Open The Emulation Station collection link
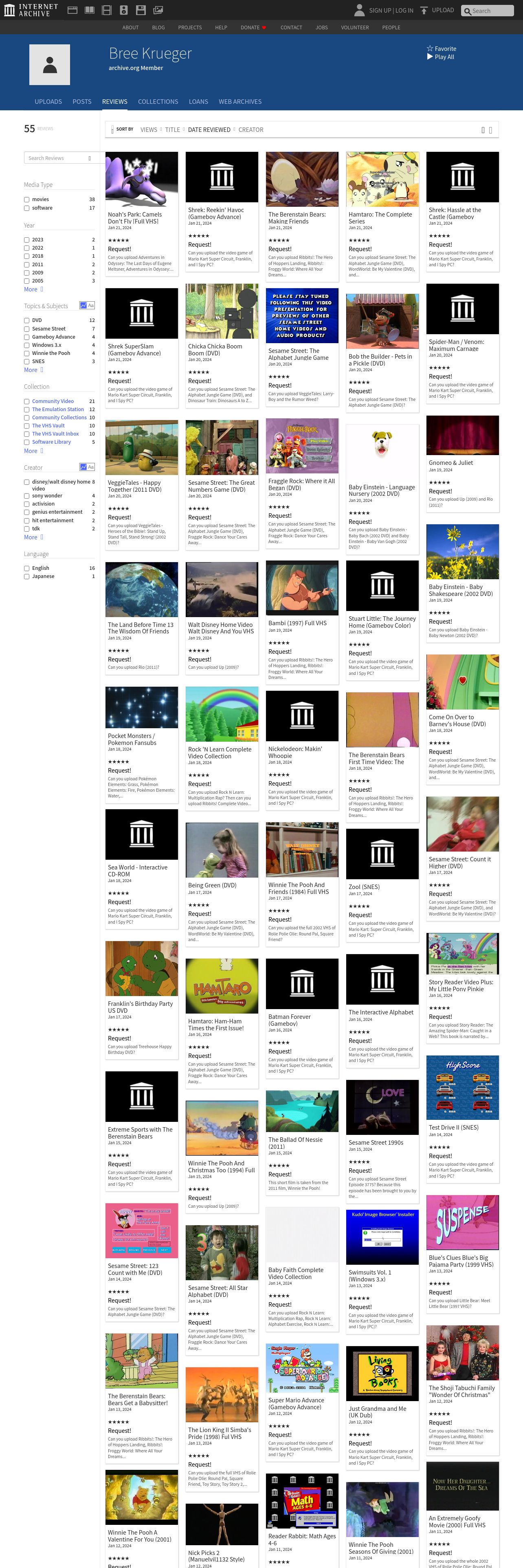Screen dimensions: 523x1568 [x=58, y=410]
